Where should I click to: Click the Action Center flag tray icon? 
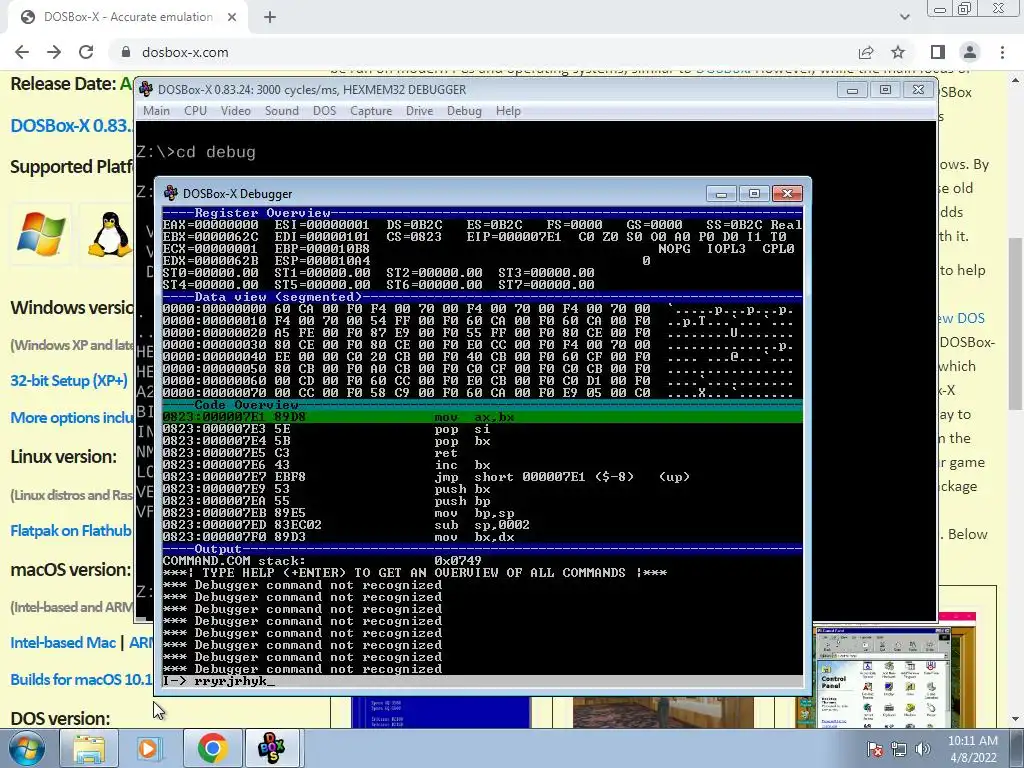click(875, 749)
